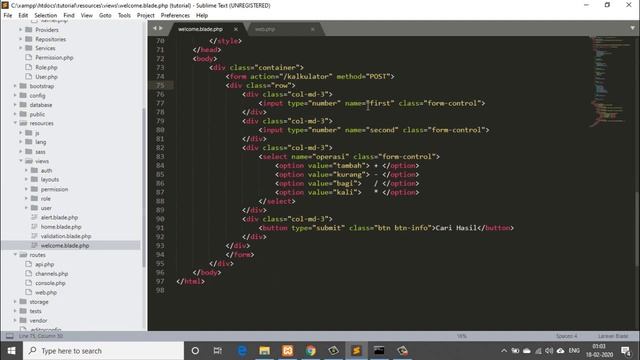Collapse the resources folder
Viewport: 640px width, 360px height.
coord(16,123)
